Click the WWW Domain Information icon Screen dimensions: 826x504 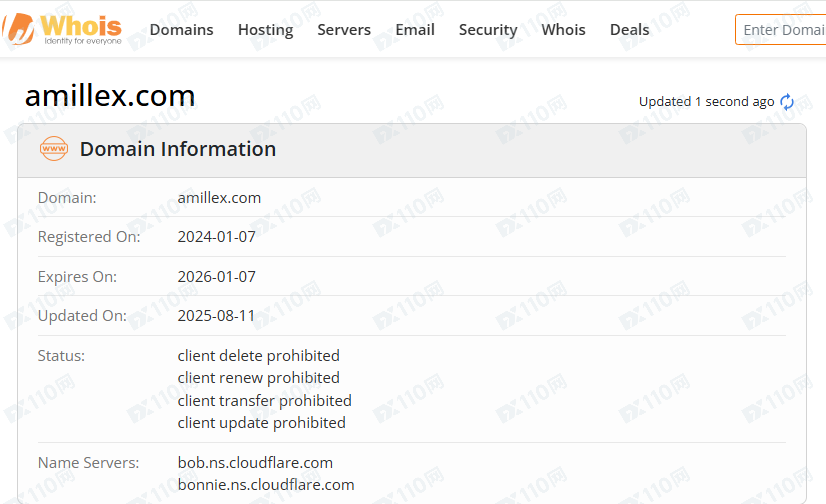[53, 150]
